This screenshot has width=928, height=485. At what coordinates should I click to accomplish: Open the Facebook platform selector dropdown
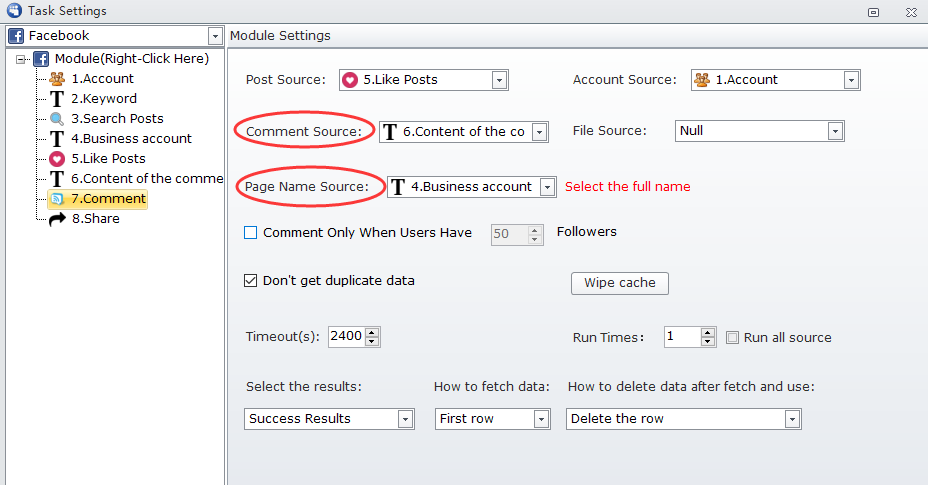[215, 36]
